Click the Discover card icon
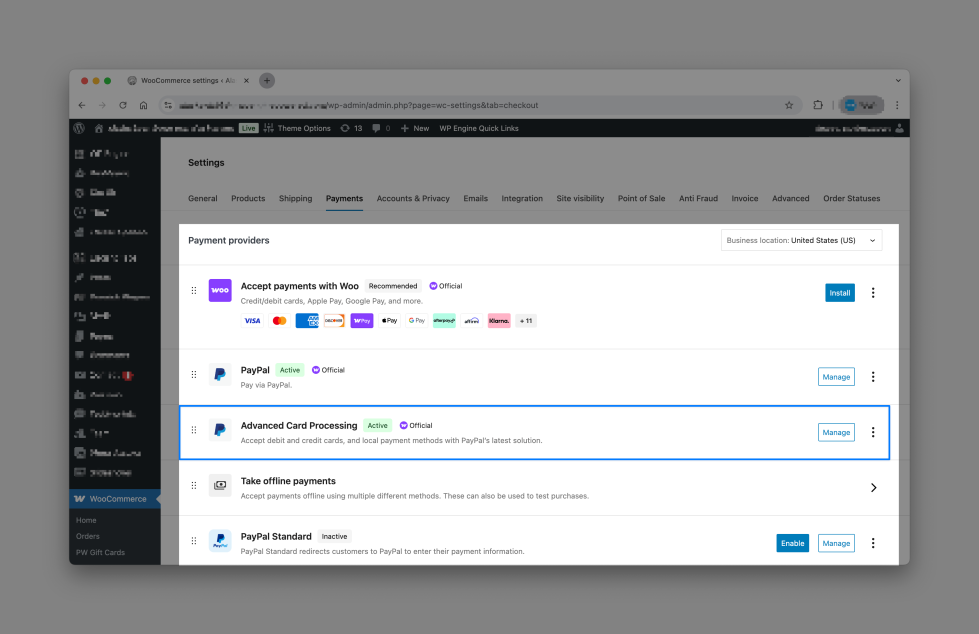 [x=334, y=321]
